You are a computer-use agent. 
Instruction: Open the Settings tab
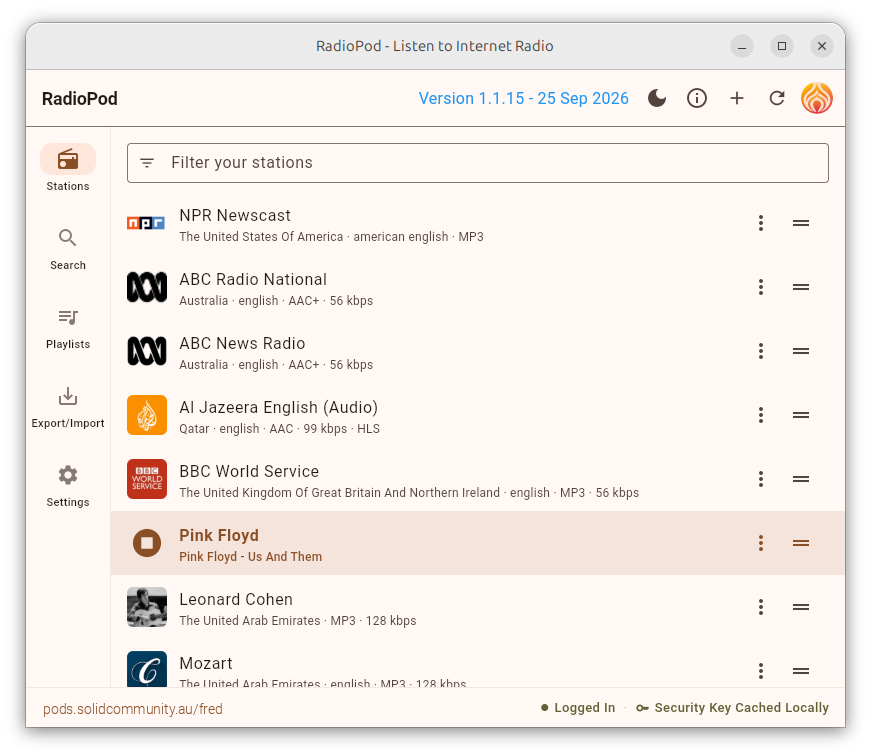click(x=68, y=486)
